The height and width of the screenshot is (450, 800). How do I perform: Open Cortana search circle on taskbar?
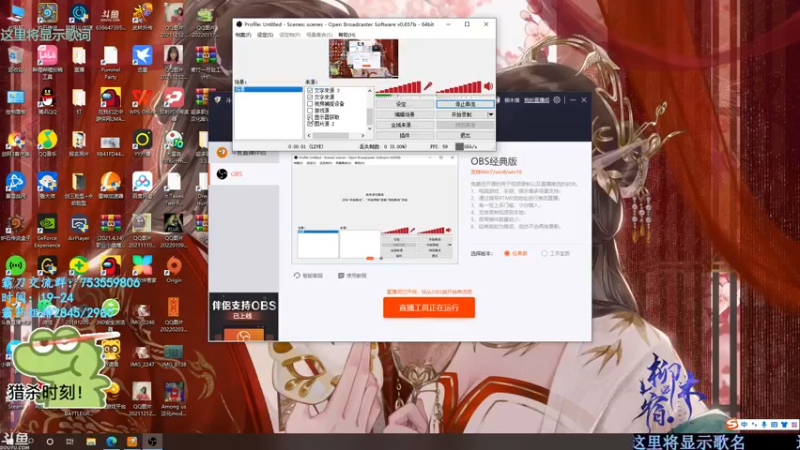(49, 441)
